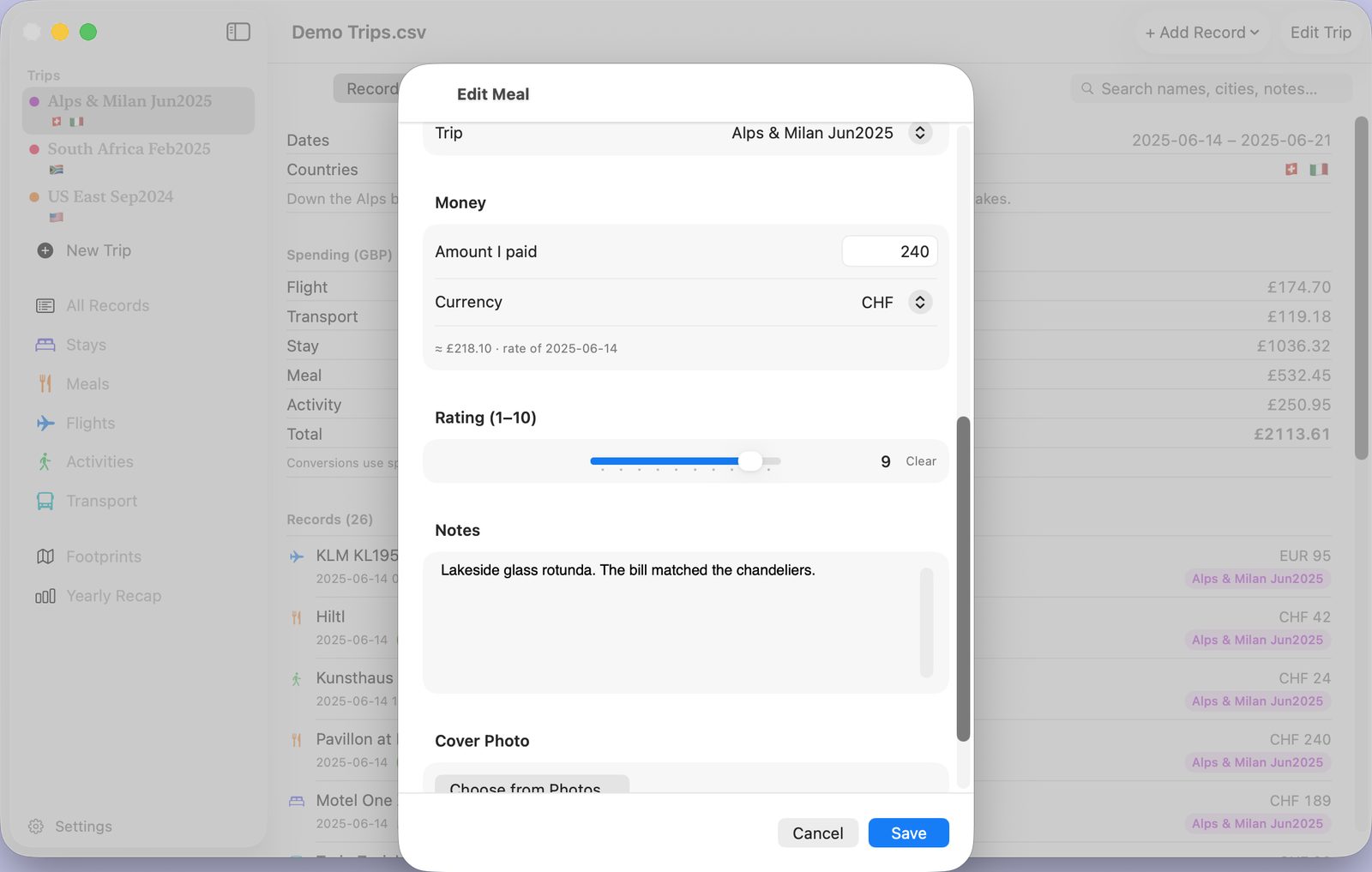Click the KLM KL195 flight row icon
The image size is (1372, 872).
click(x=297, y=556)
